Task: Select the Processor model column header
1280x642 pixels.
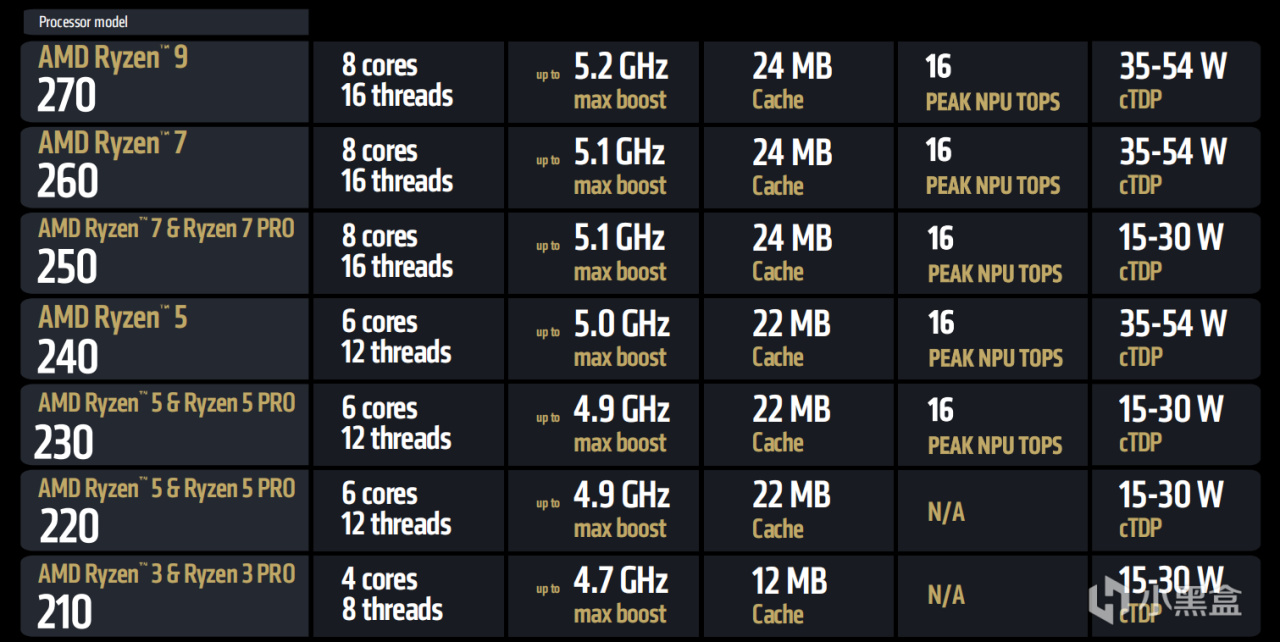Action: coord(165,22)
